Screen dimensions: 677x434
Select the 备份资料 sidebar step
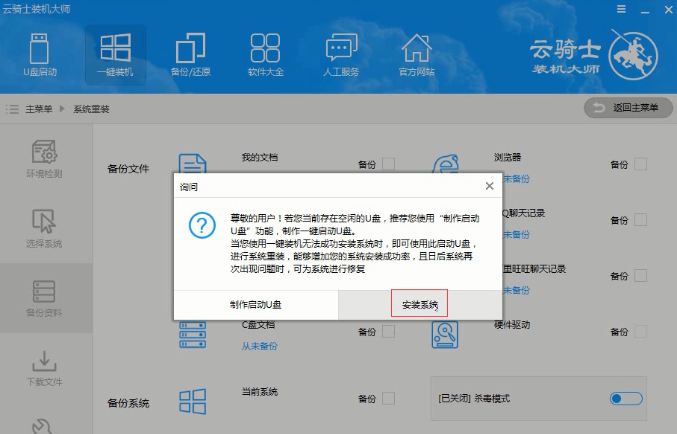(x=44, y=298)
